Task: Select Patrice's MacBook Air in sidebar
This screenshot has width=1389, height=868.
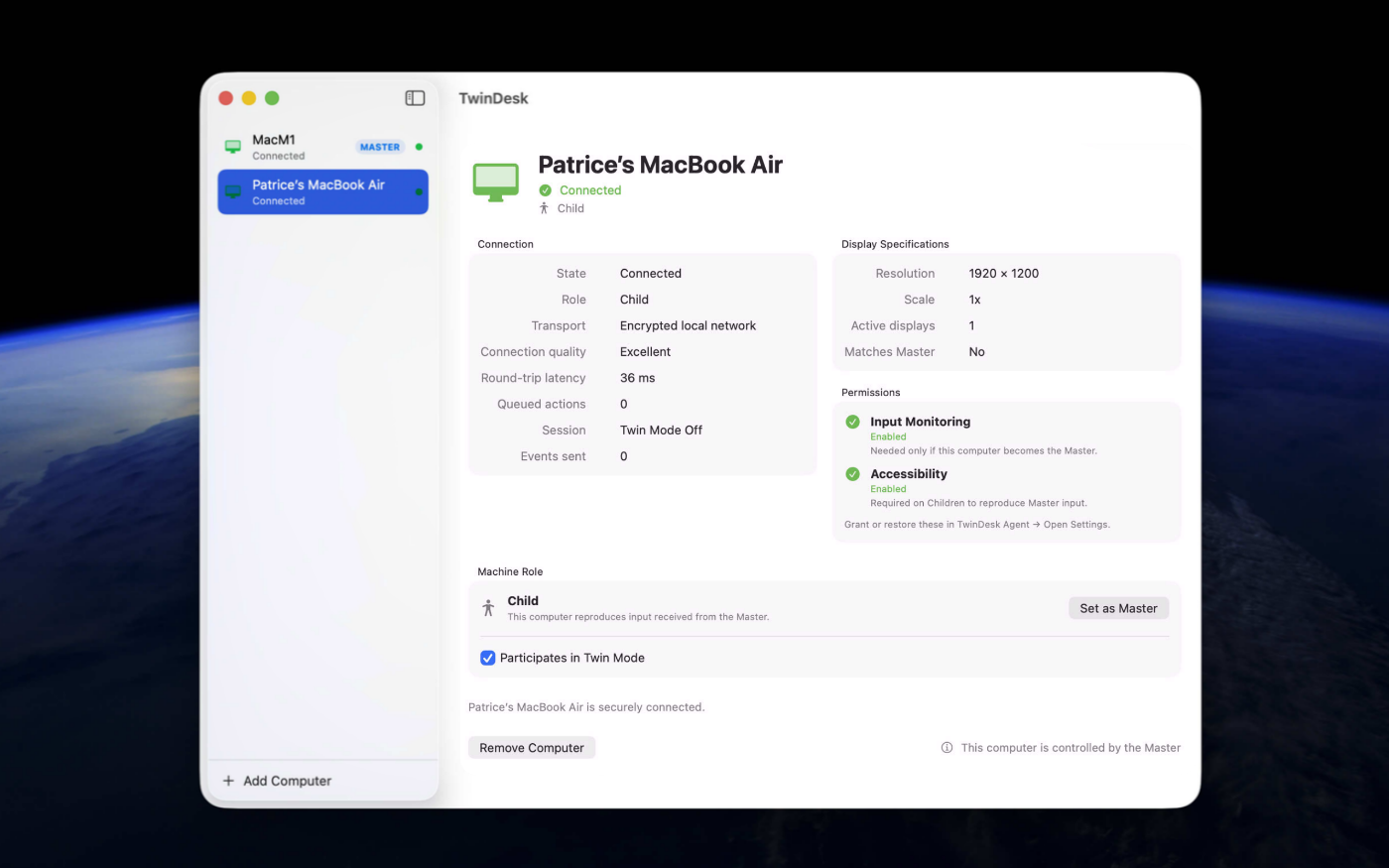Action: [322, 191]
